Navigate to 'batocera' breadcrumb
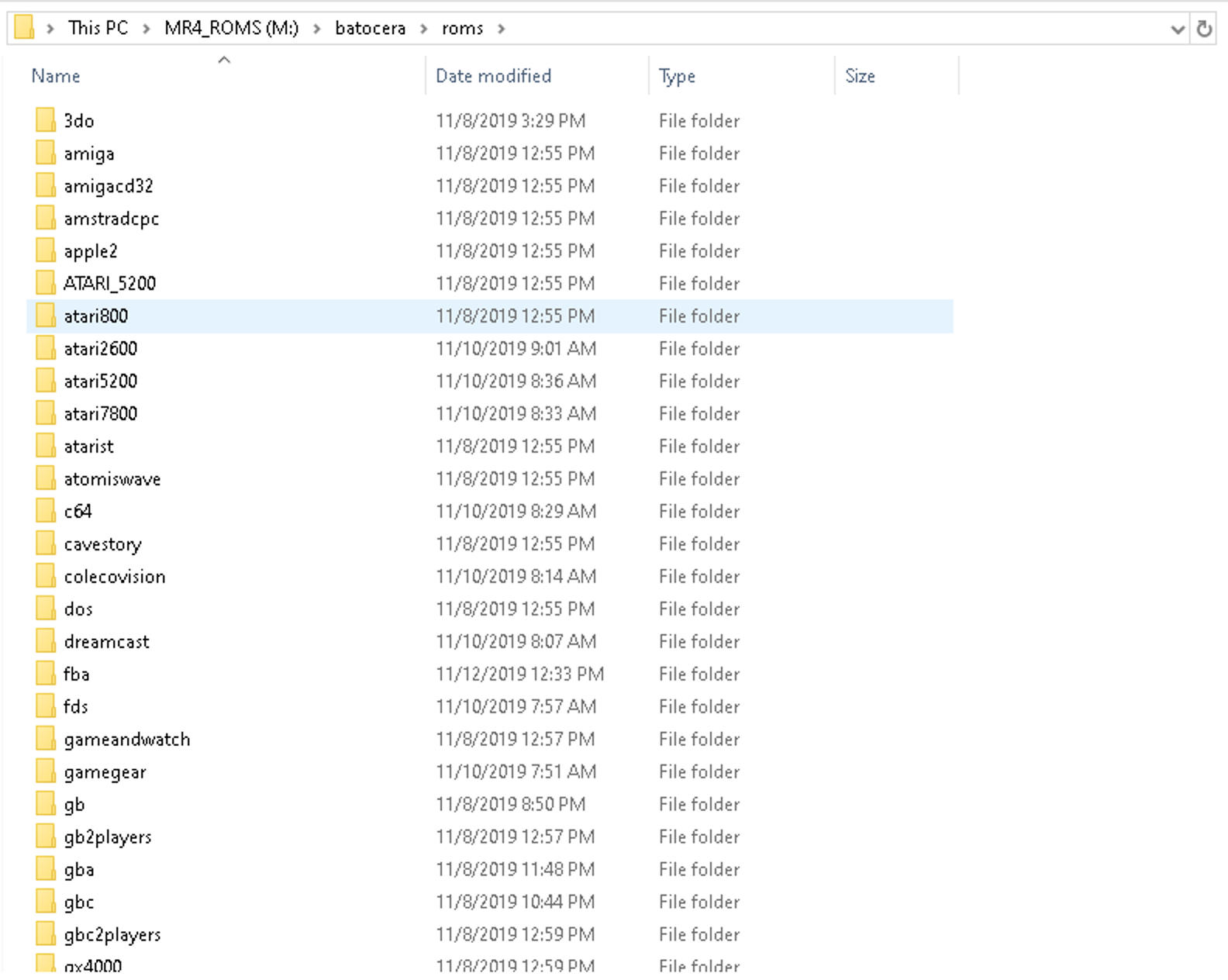 370,29
